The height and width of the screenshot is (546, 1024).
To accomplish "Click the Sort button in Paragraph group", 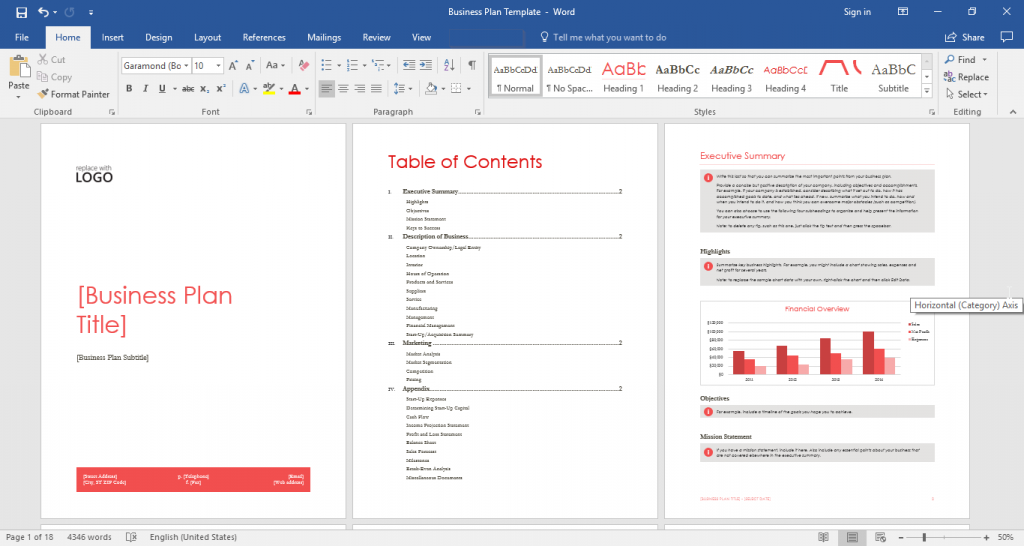I will [449, 66].
